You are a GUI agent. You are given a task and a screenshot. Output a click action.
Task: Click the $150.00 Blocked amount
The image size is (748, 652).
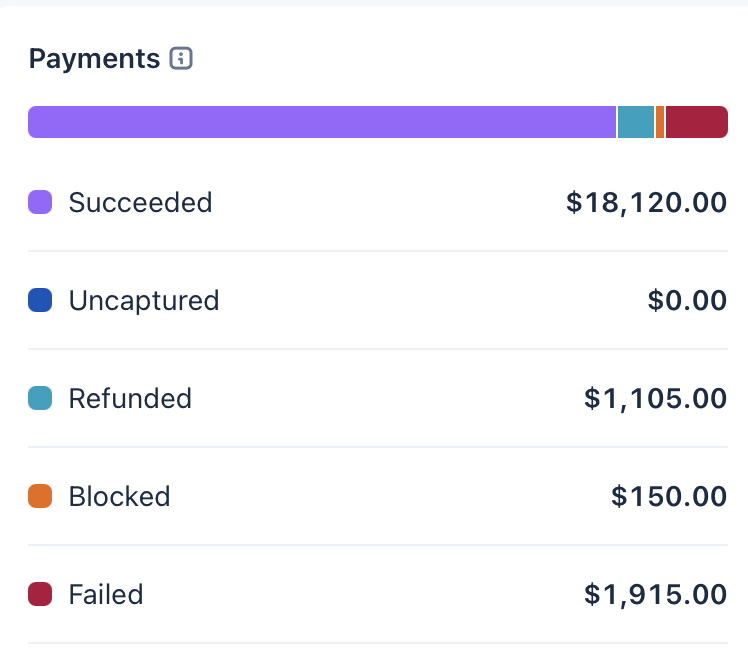coord(669,496)
